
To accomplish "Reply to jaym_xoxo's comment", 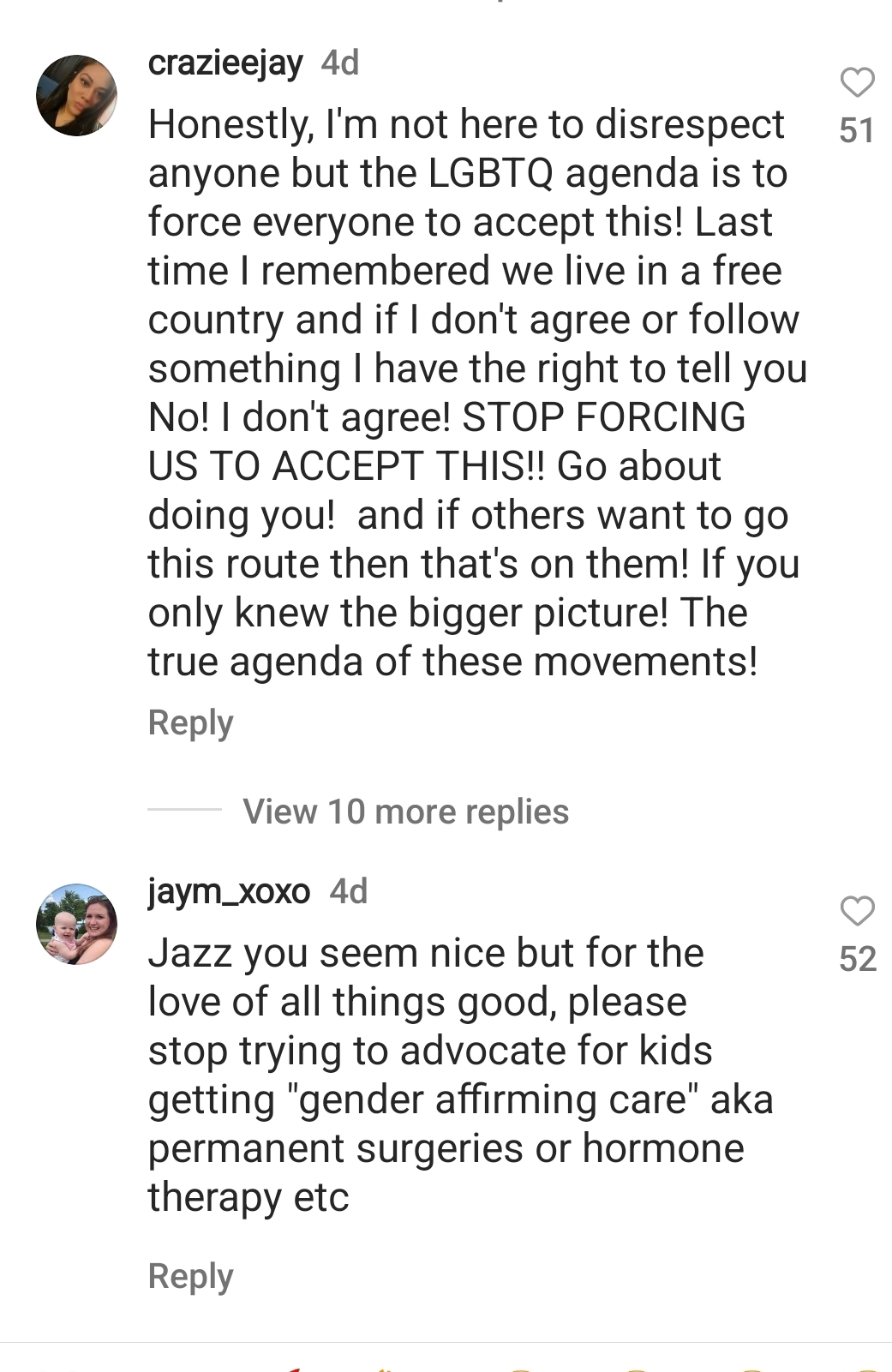I will point(190,1276).
